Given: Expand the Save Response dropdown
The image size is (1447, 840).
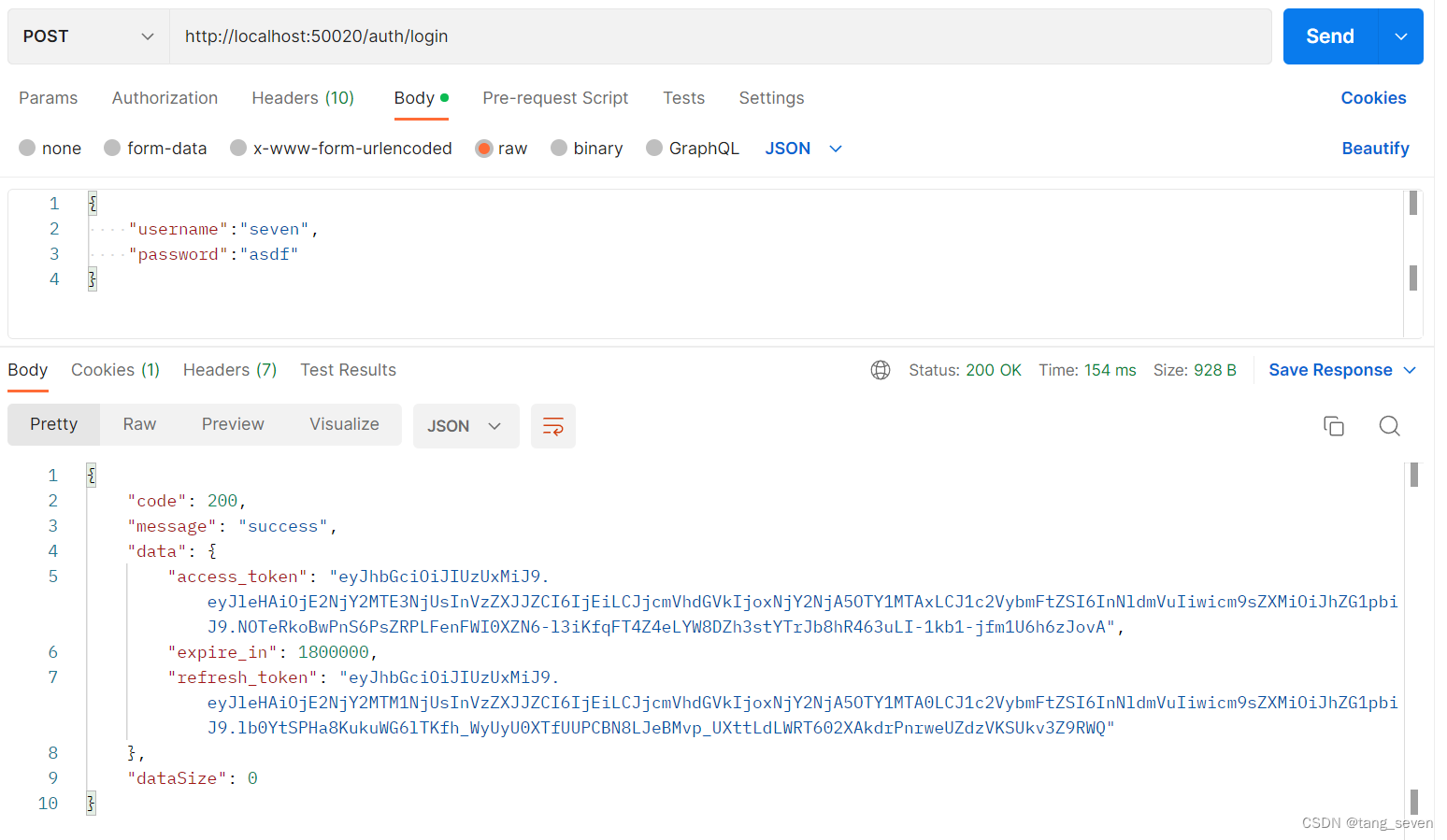Looking at the screenshot, I should point(1340,369).
